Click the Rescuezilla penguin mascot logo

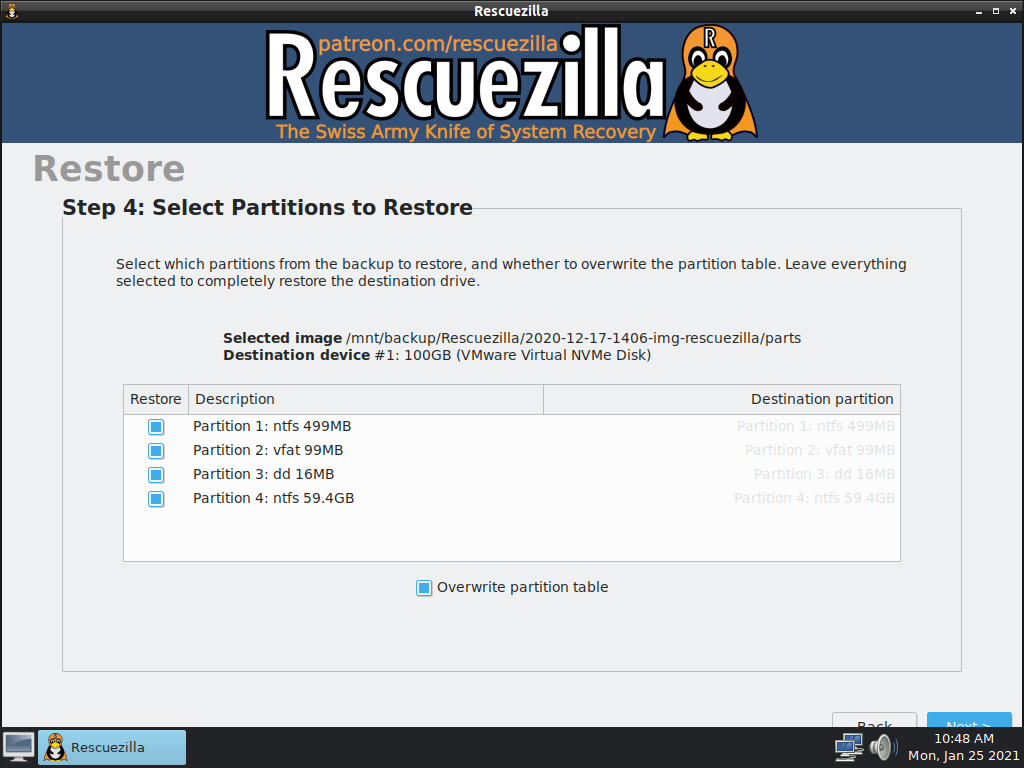pos(711,83)
